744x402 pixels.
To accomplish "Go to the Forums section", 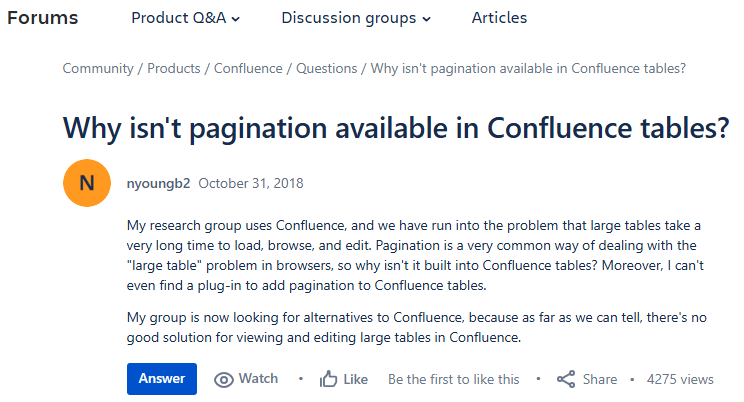I will [42, 18].
